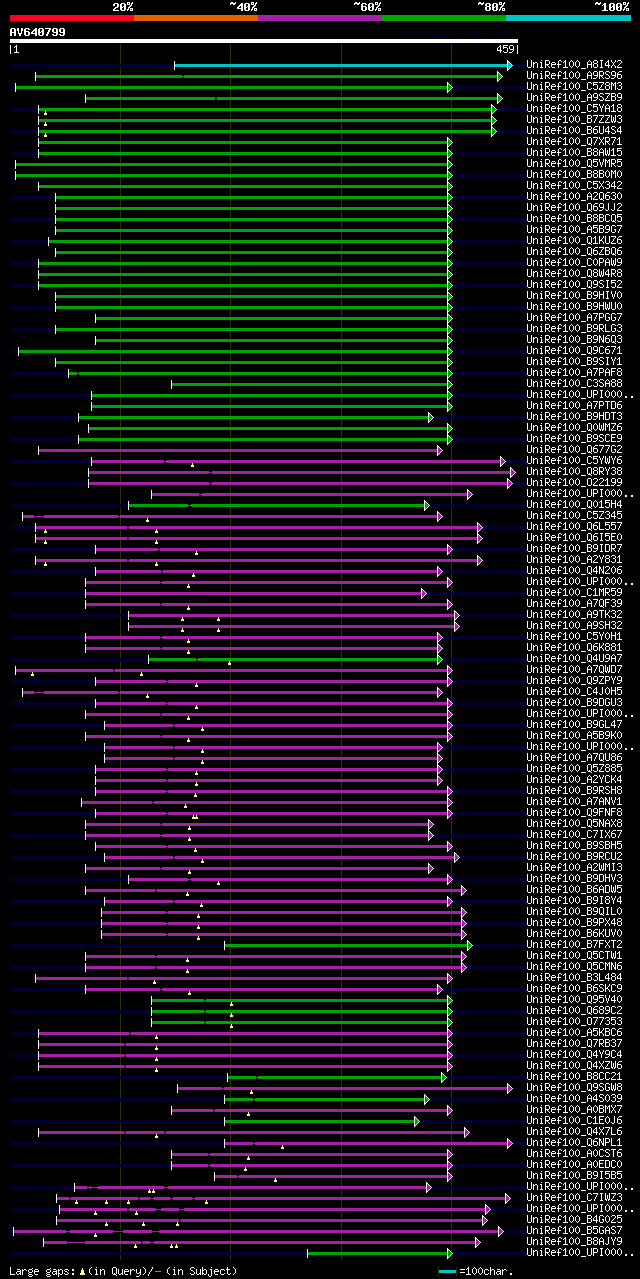Pick the UniRef100_Q5NAX8 subject label
This screenshot has width=640, height=1279.
pyautogui.click(x=574, y=824)
